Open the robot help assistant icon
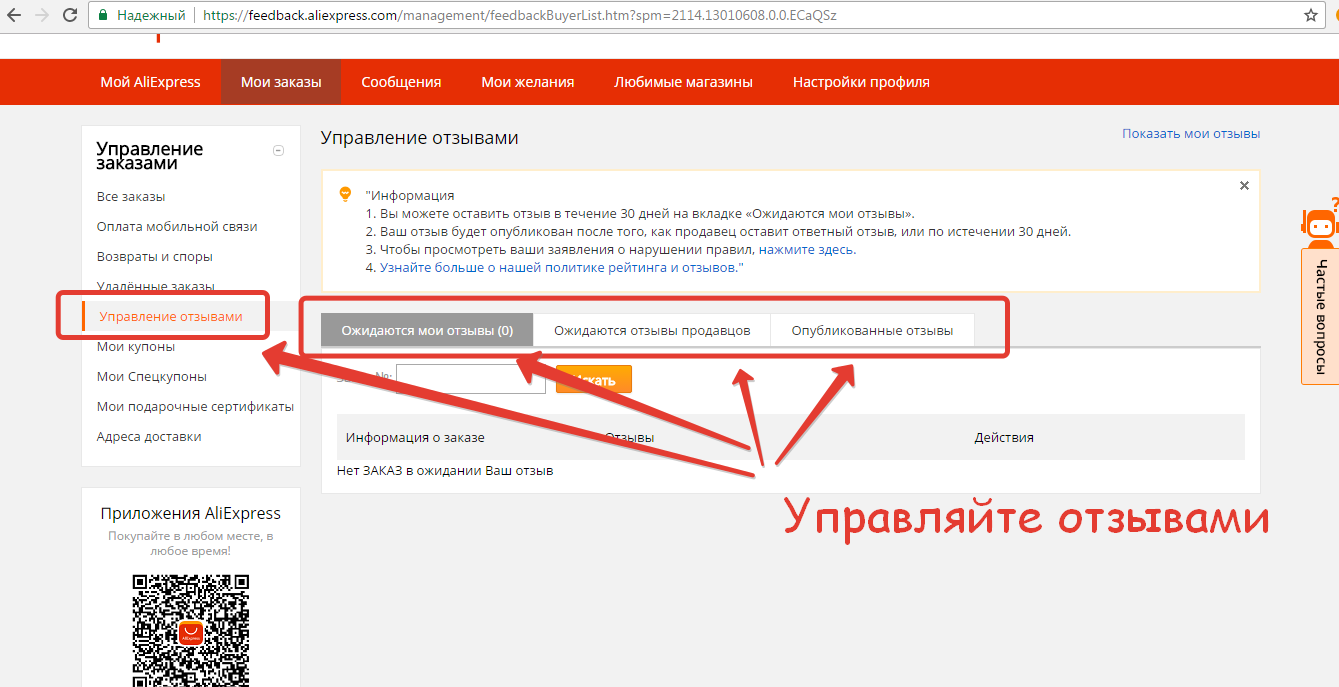1339x687 pixels. [x=1320, y=224]
